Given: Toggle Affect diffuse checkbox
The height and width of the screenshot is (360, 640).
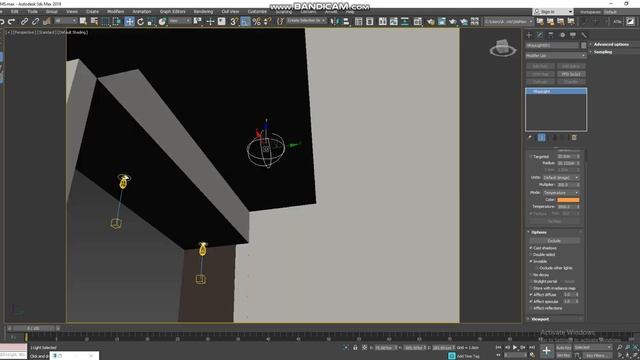Looking at the screenshot, I should (531, 295).
